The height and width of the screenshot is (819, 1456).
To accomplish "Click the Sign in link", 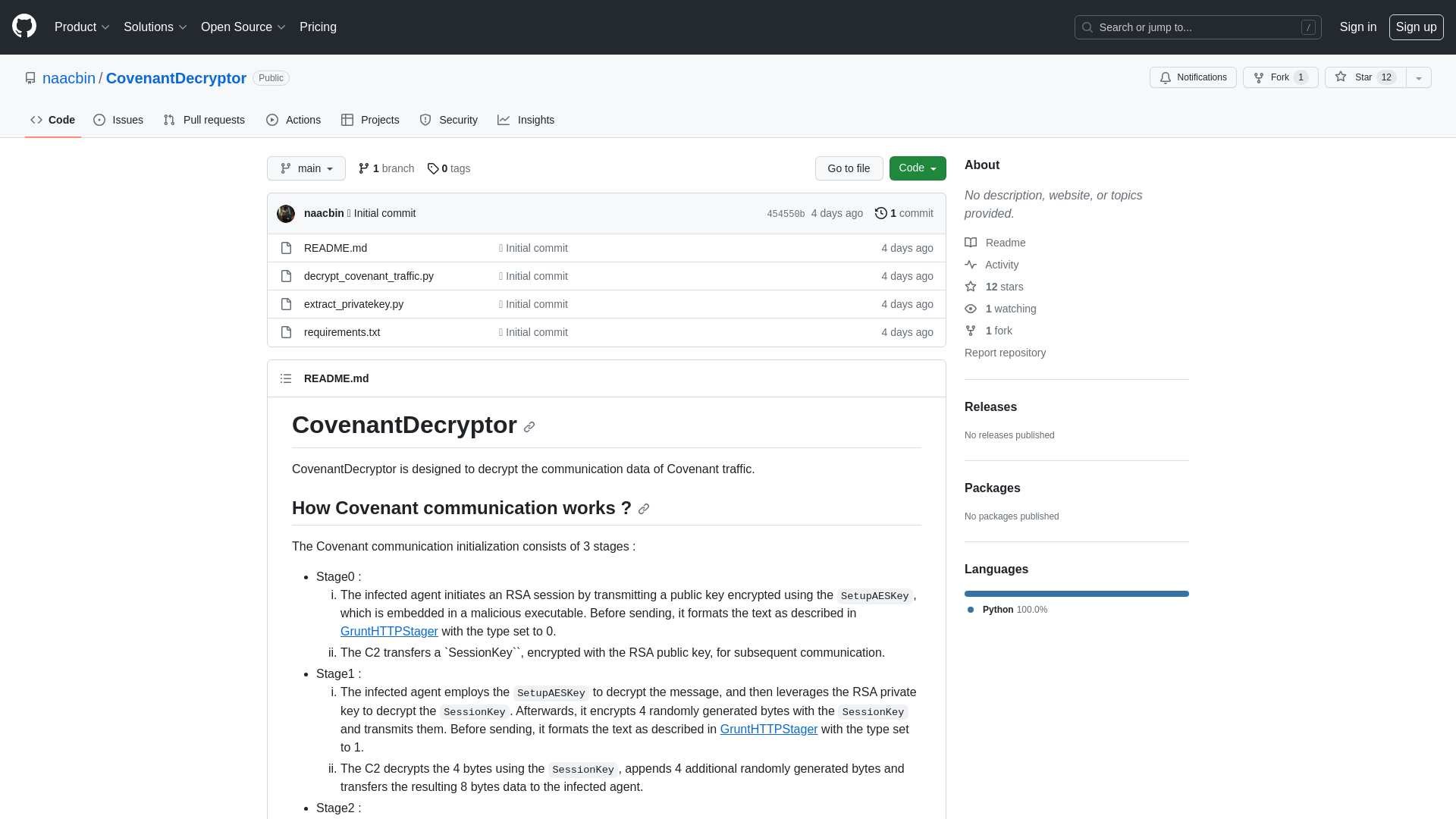I will coord(1358,27).
